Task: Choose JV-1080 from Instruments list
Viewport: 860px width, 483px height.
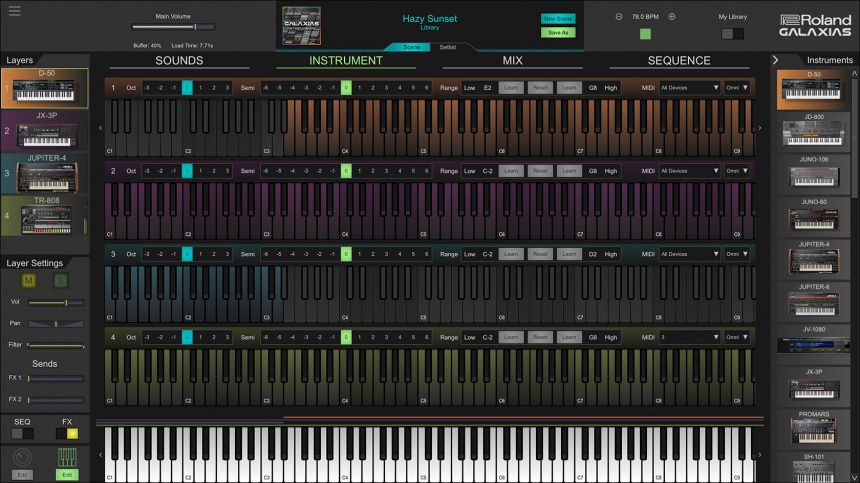Action: point(813,344)
